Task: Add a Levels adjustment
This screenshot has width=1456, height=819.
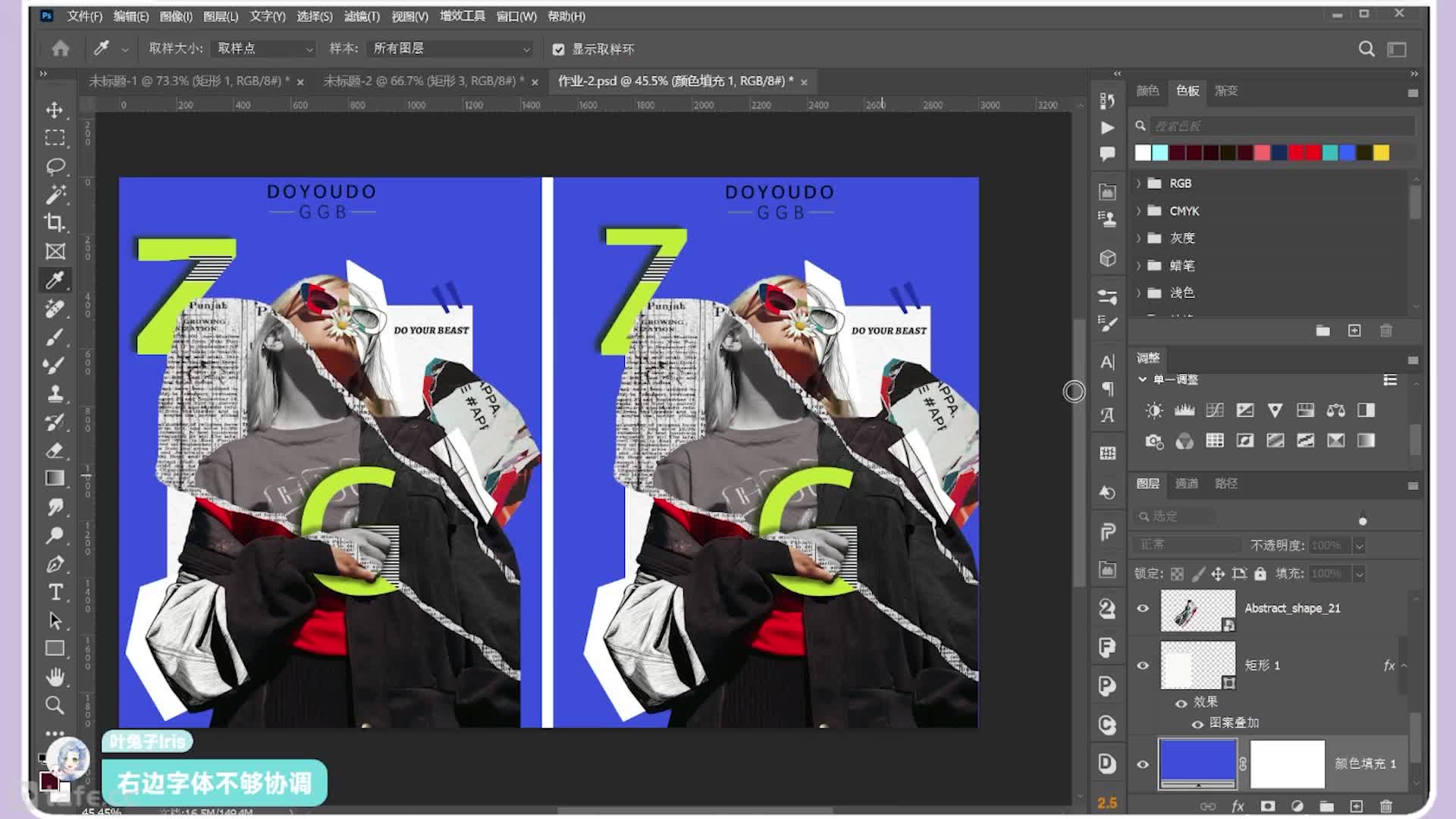Action: coord(1185,410)
